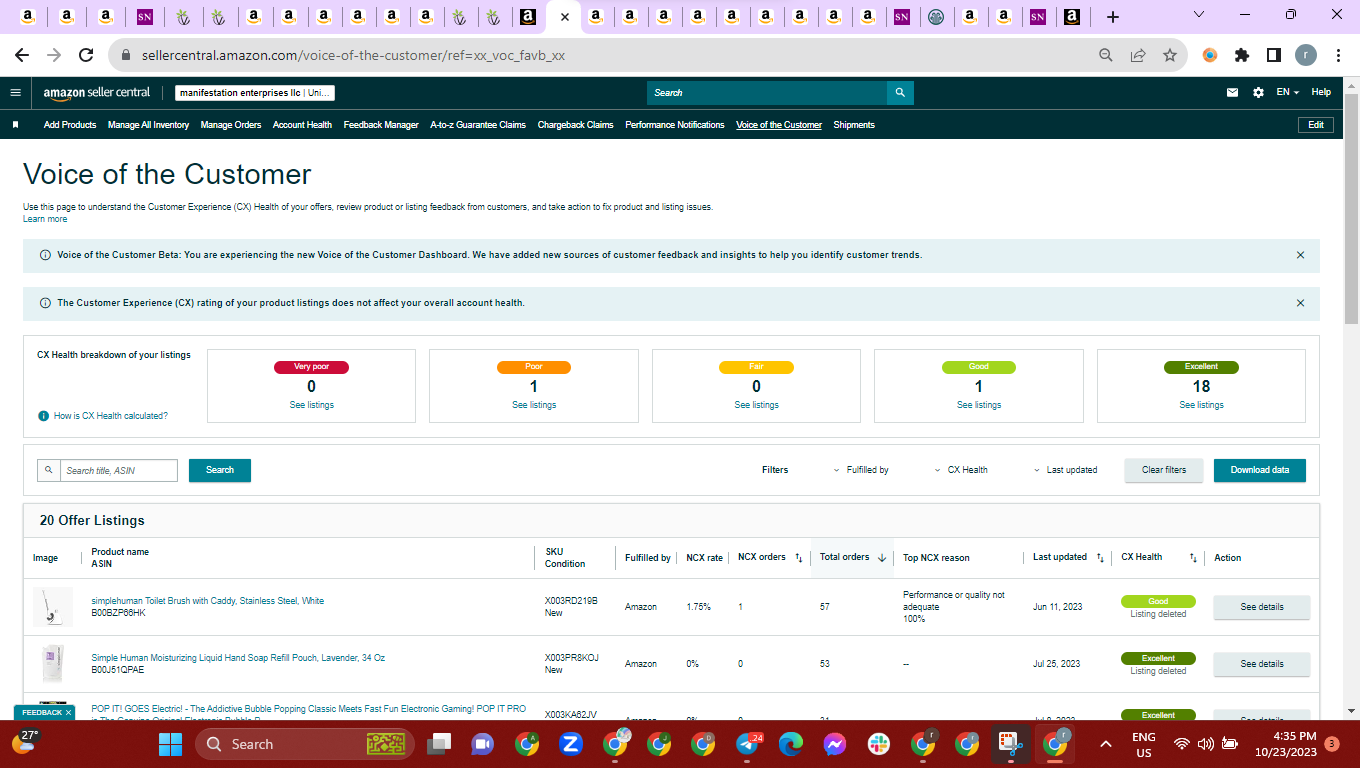Click the zoom magnifier icon in the address bar
1360x768 pixels.
click(1106, 55)
